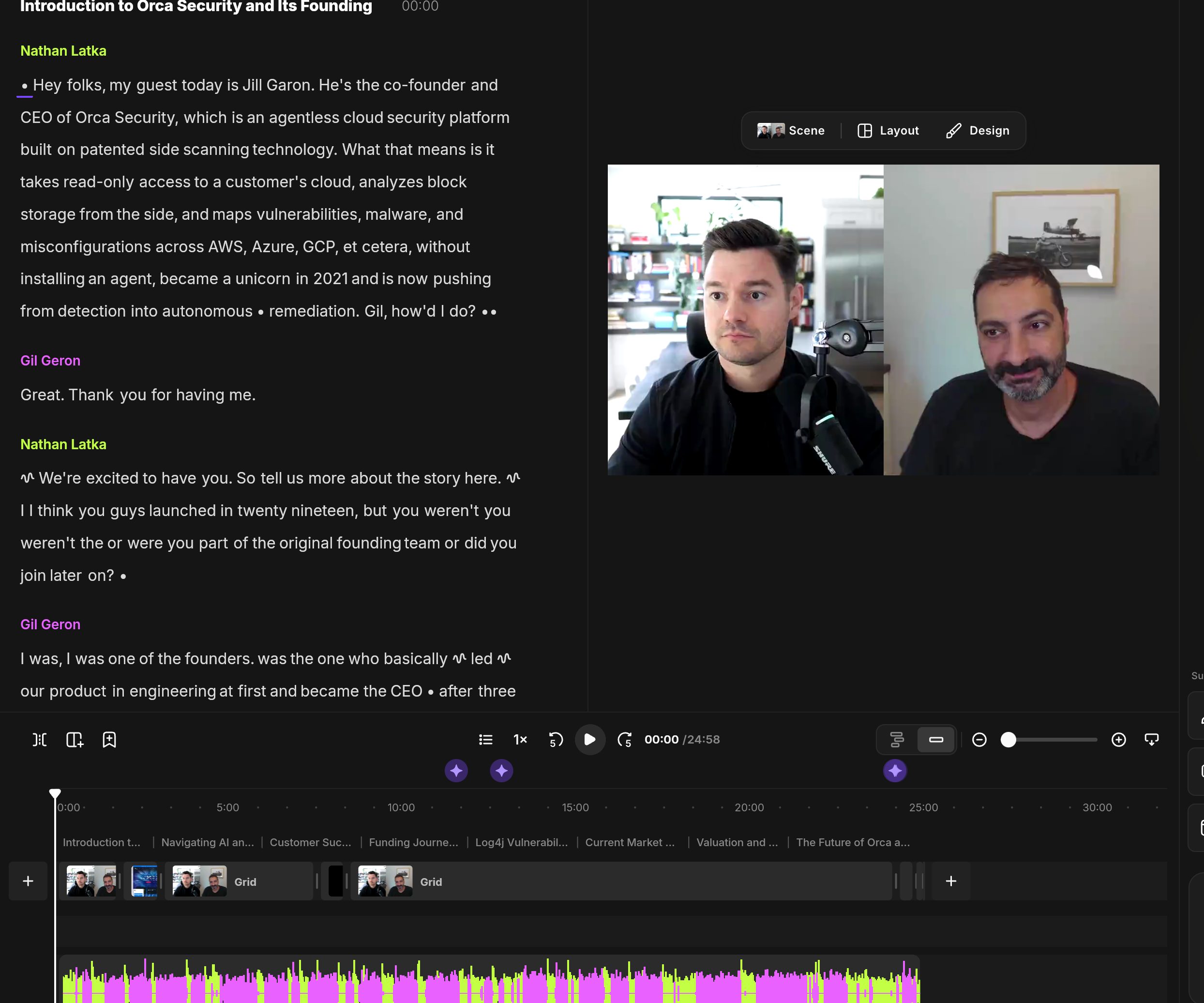Click 'Great. Thank you for having me.'

point(138,395)
